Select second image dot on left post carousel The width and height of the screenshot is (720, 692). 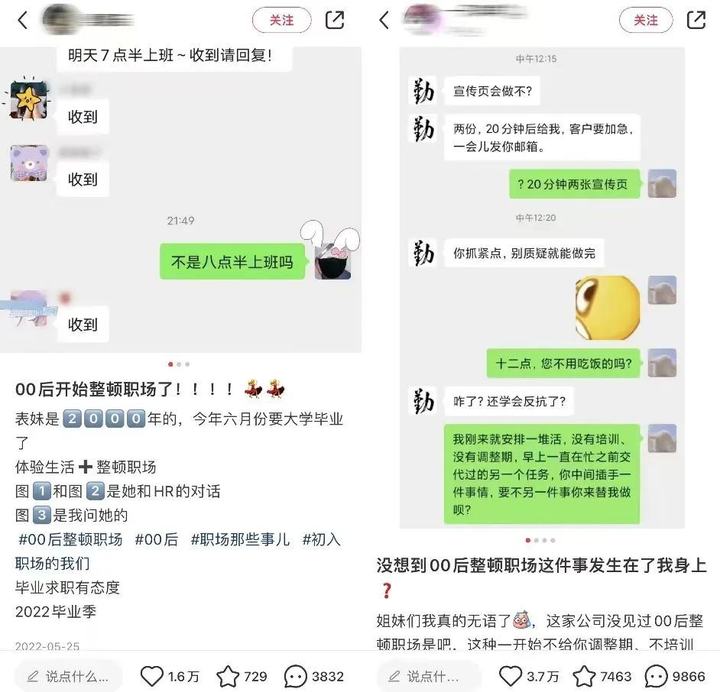[179, 364]
